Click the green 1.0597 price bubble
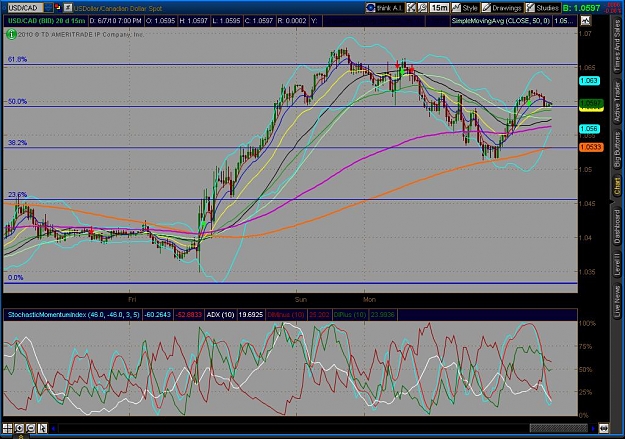The width and height of the screenshot is (625, 439). (x=591, y=104)
